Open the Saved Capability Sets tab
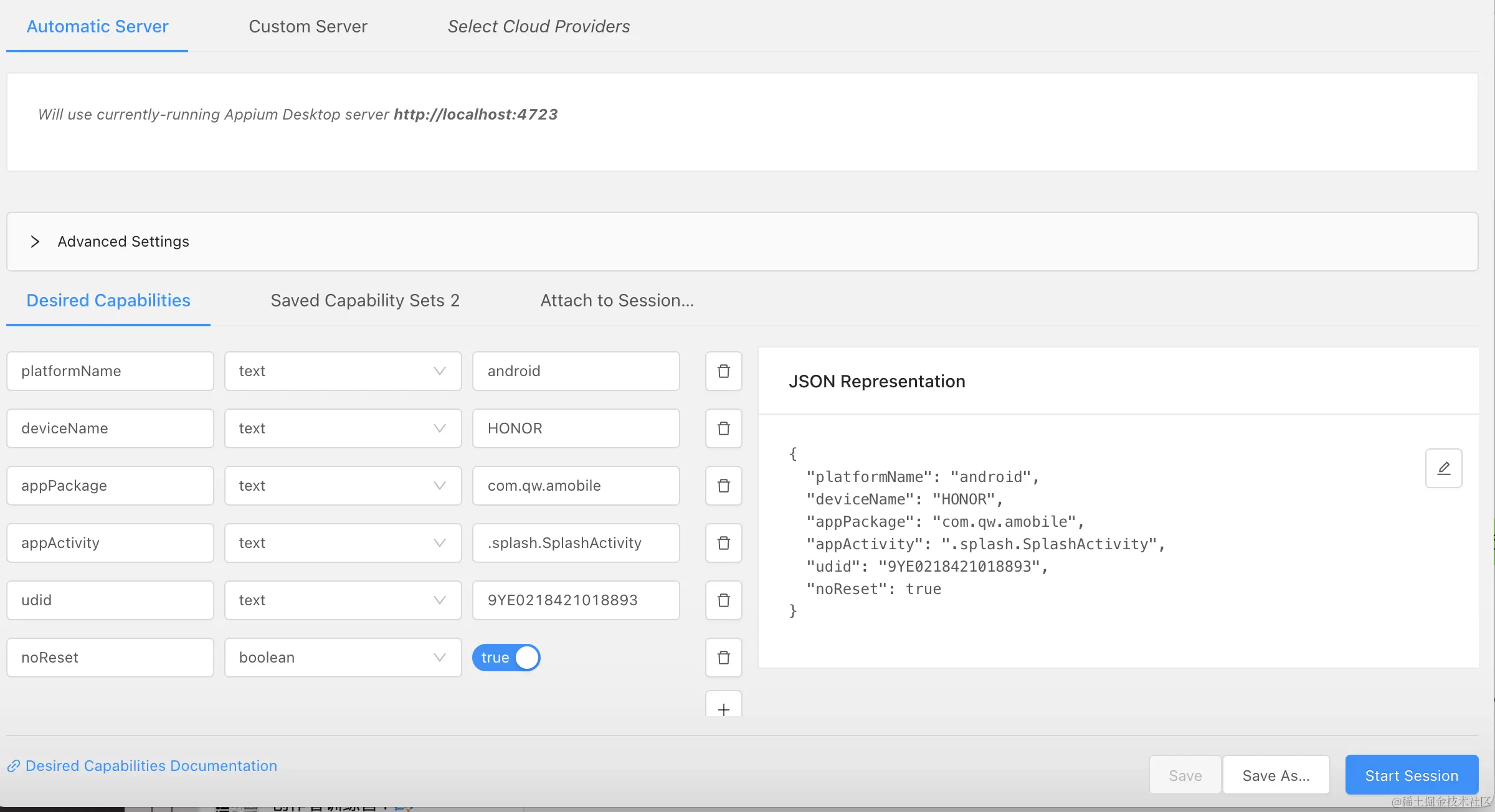 pyautogui.click(x=365, y=300)
